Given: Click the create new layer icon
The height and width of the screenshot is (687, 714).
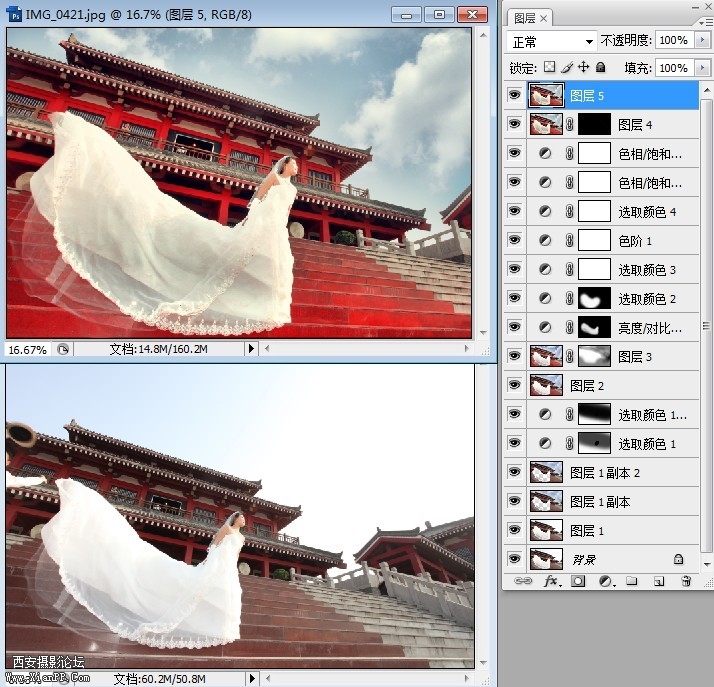Looking at the screenshot, I should pyautogui.click(x=658, y=580).
